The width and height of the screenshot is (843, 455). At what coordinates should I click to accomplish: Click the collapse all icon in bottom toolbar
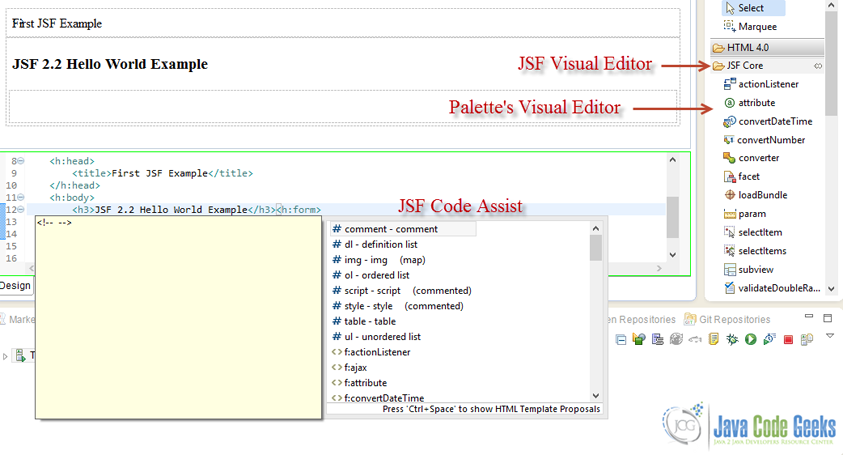click(x=621, y=339)
